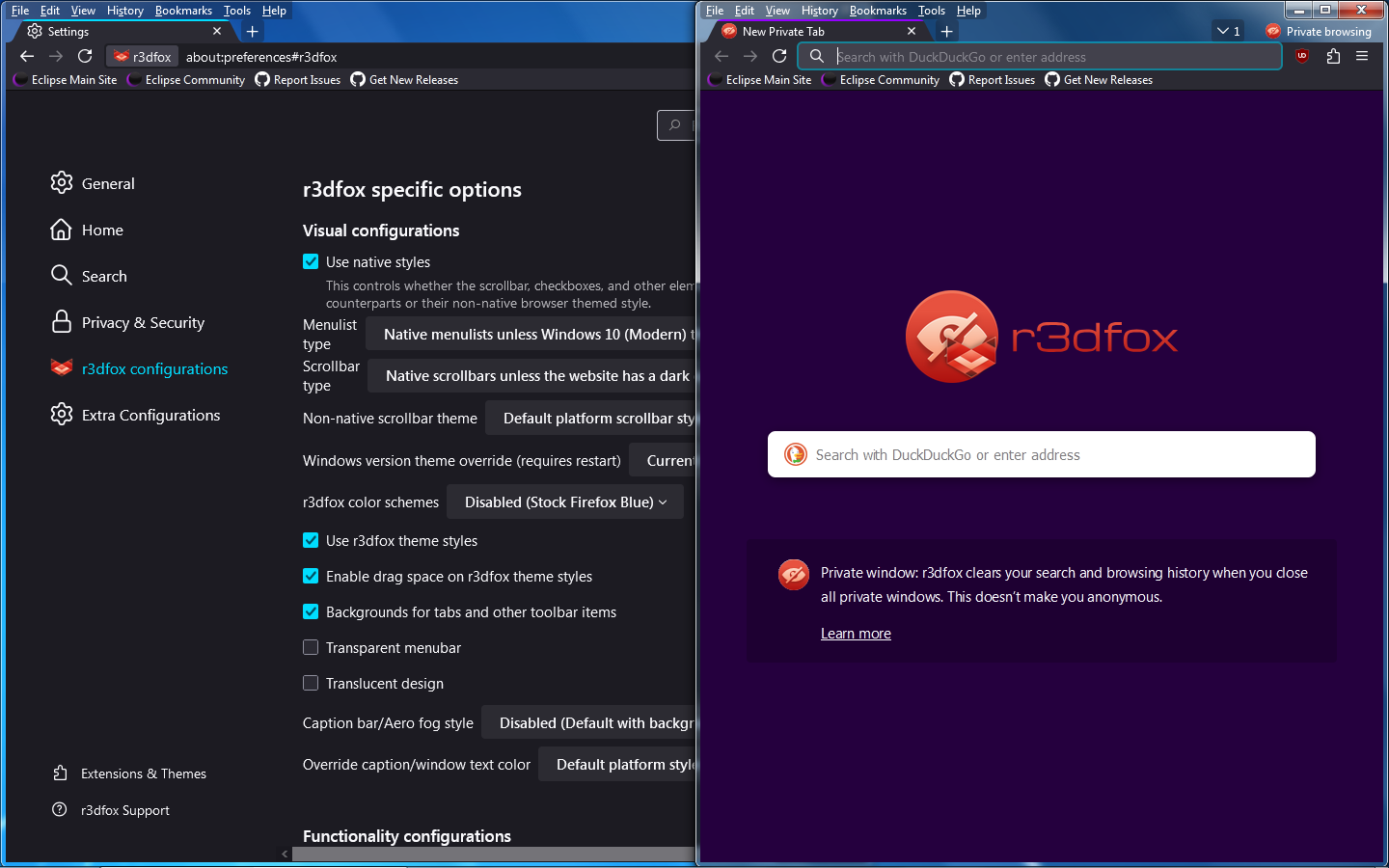The width and height of the screenshot is (1389, 868).
Task: Open the Home settings category
Action: (x=87, y=230)
